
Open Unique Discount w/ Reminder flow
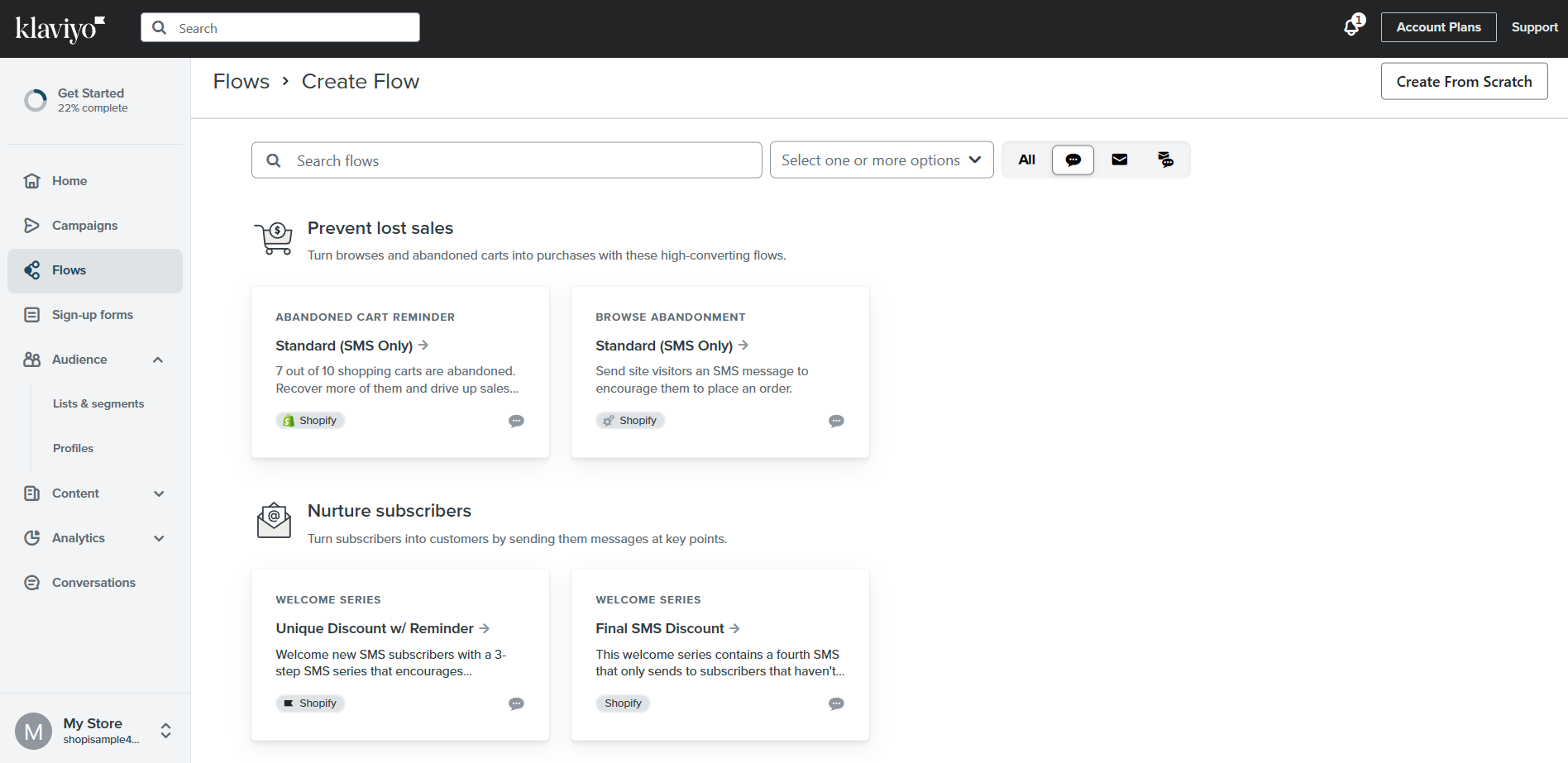pos(382,628)
